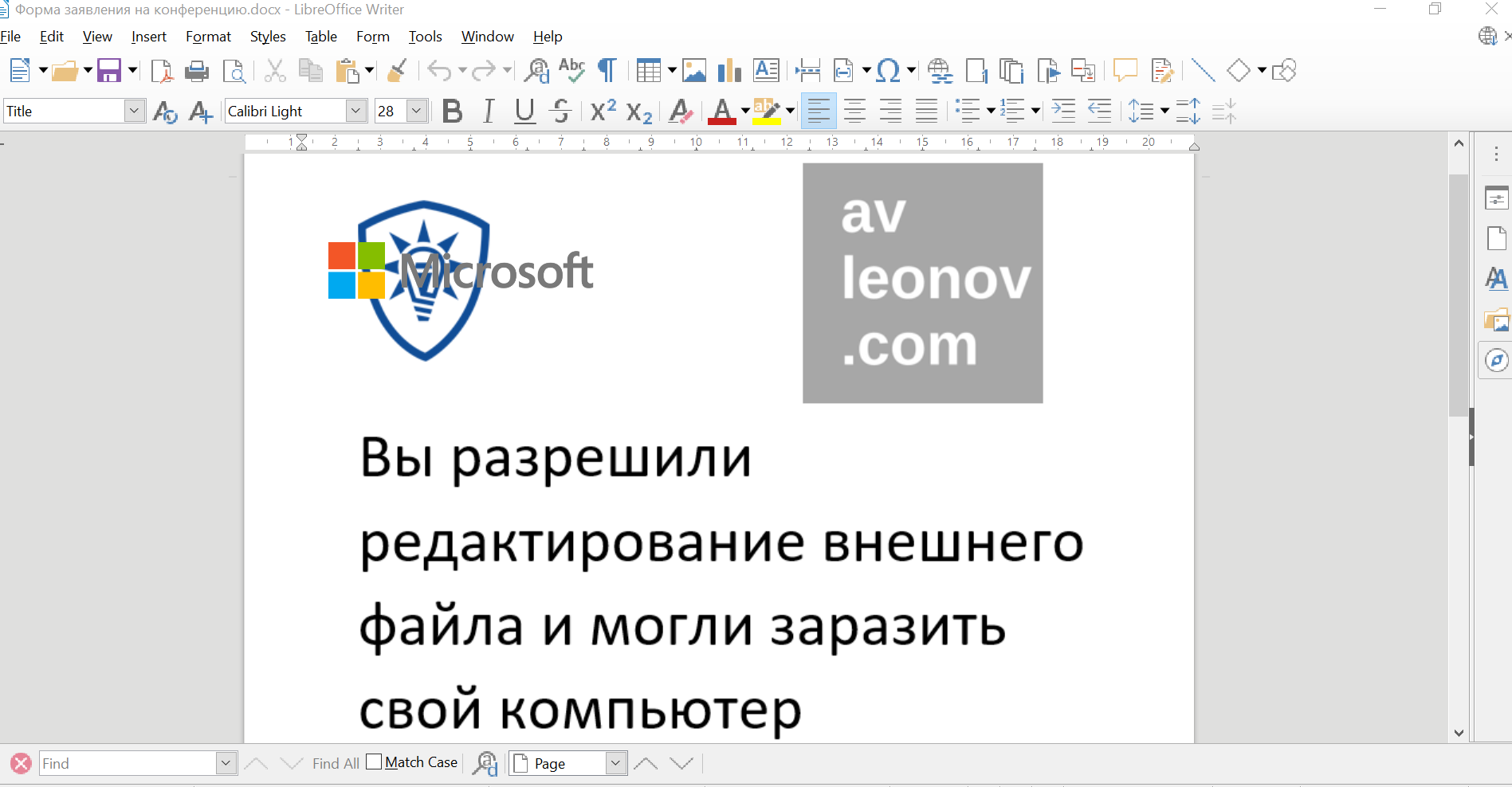Image resolution: width=1512 pixels, height=787 pixels.
Task: Insert a table with grid icon
Action: (x=649, y=71)
